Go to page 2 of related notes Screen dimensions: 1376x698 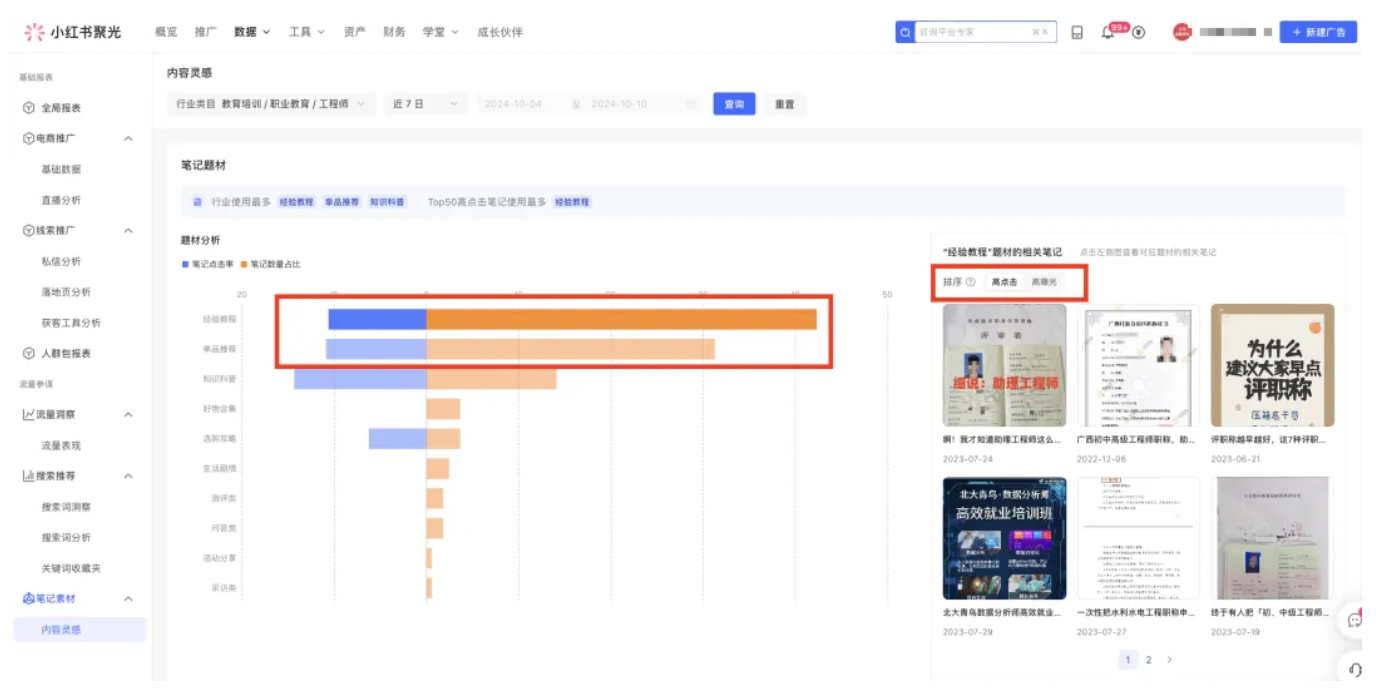1149,660
